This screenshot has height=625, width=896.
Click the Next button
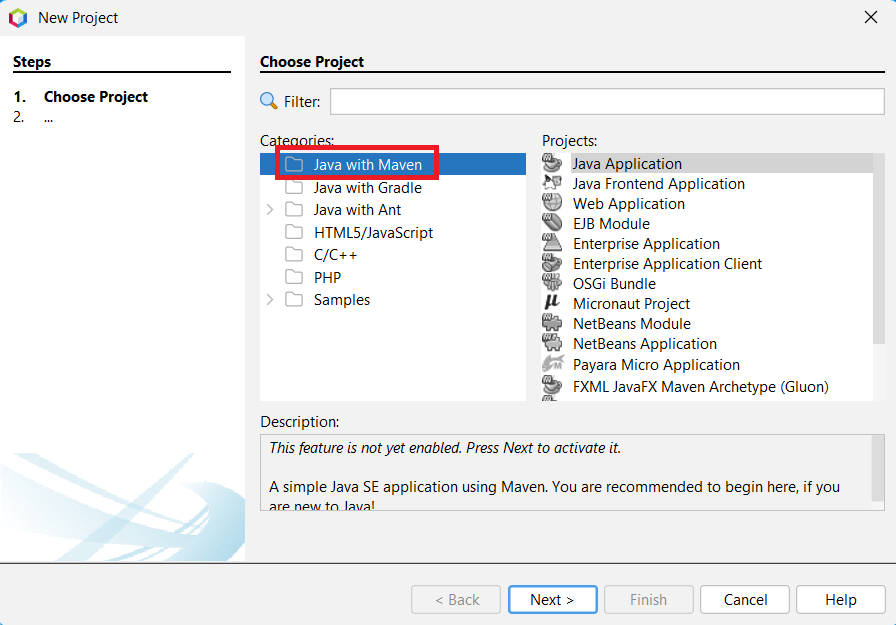pos(553,599)
